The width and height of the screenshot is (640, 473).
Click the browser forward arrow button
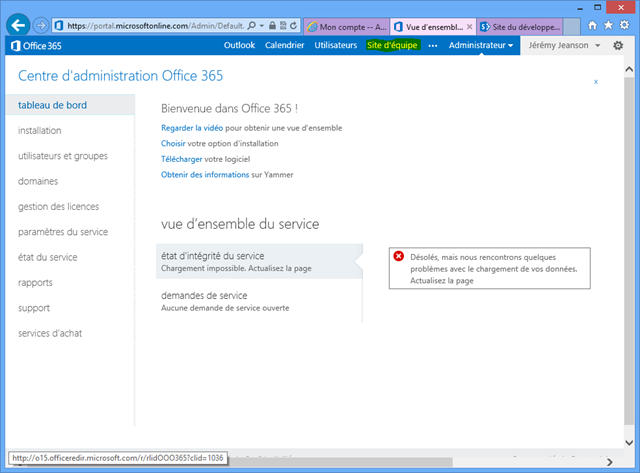tap(40, 26)
